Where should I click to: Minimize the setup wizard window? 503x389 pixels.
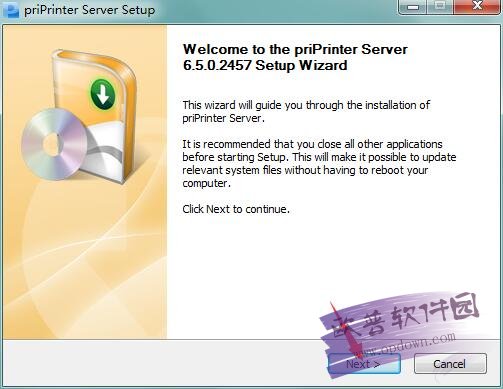pyautogui.click(x=412, y=7)
